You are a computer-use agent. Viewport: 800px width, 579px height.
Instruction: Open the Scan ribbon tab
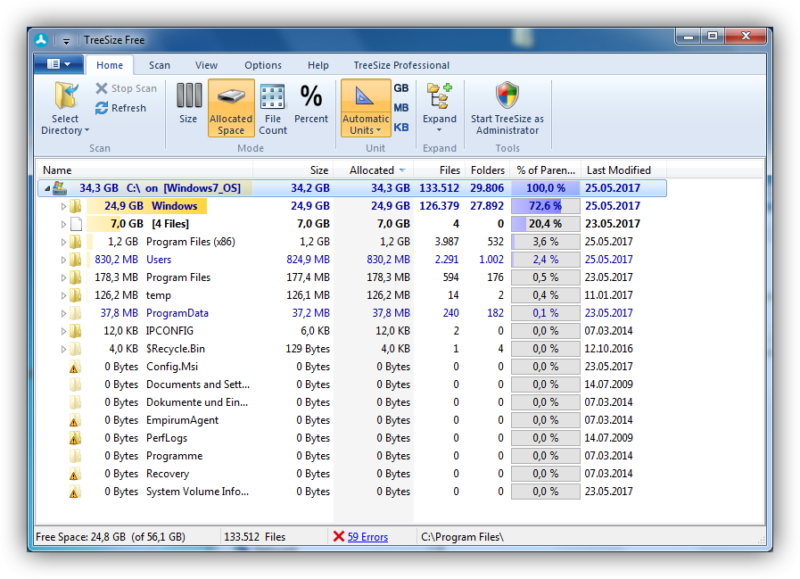(x=159, y=65)
